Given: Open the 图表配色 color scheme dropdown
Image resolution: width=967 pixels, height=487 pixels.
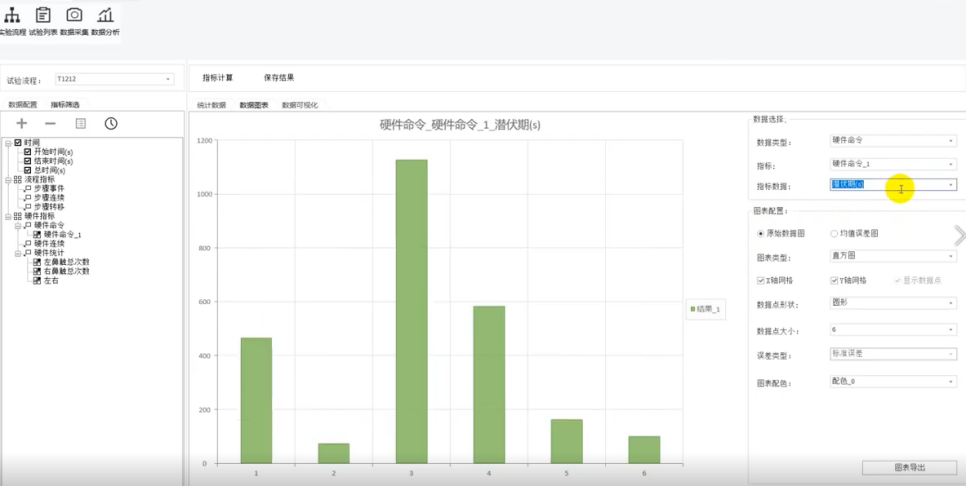Looking at the screenshot, I should pos(892,381).
